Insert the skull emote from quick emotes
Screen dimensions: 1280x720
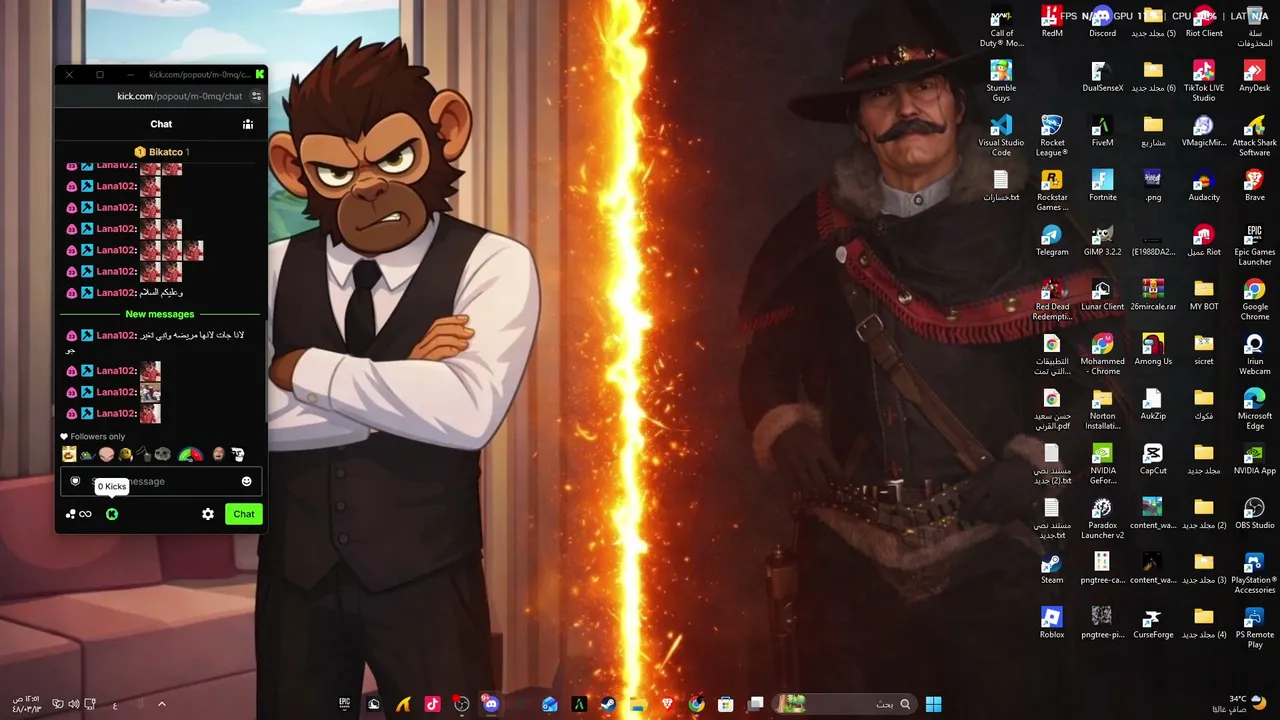(x=162, y=454)
